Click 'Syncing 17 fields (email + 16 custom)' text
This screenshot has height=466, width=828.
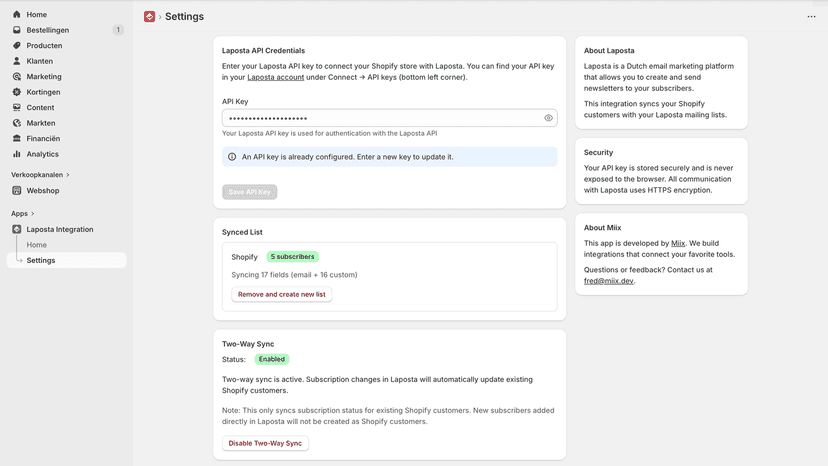click(294, 275)
